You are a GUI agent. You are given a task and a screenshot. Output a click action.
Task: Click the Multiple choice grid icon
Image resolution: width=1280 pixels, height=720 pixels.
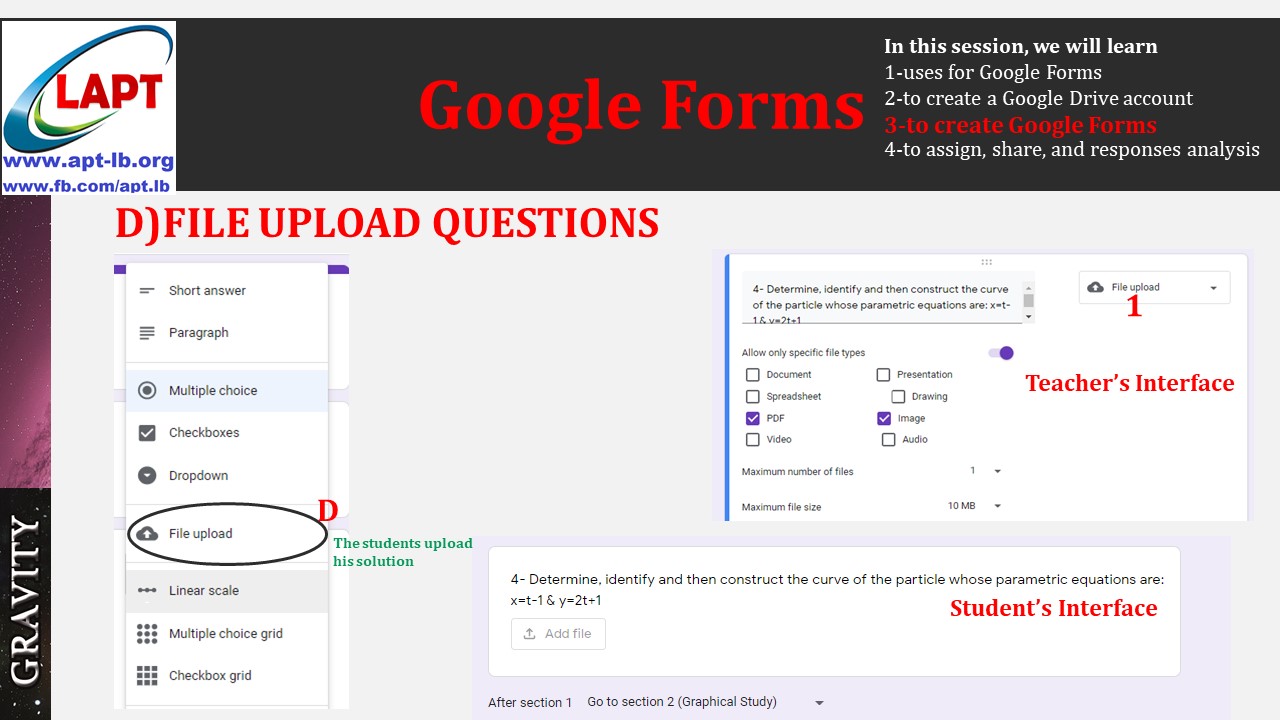point(145,633)
